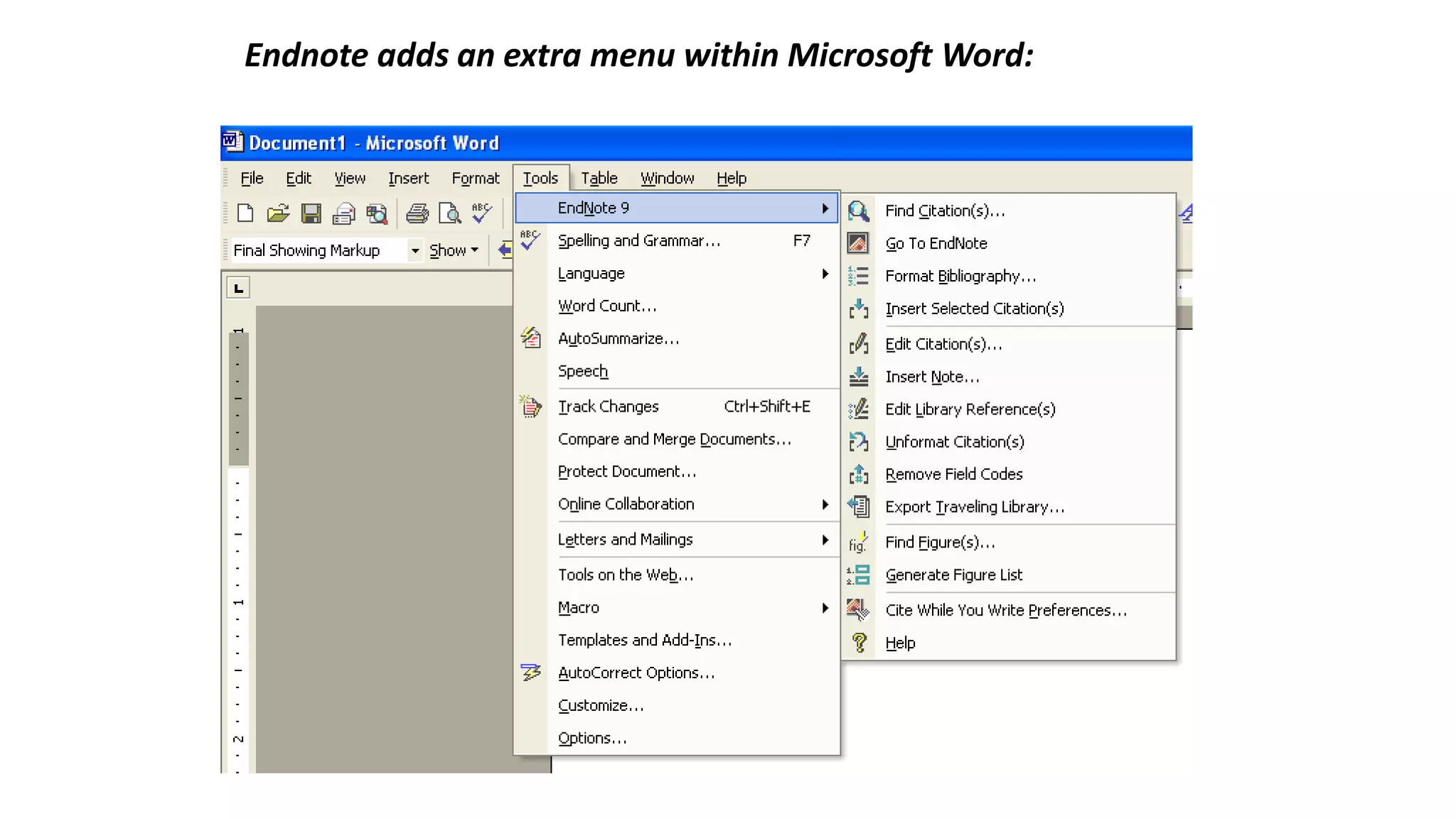Screen dimensions: 1456x819
Task: Select Speech in Tools menu
Action: click(676, 371)
